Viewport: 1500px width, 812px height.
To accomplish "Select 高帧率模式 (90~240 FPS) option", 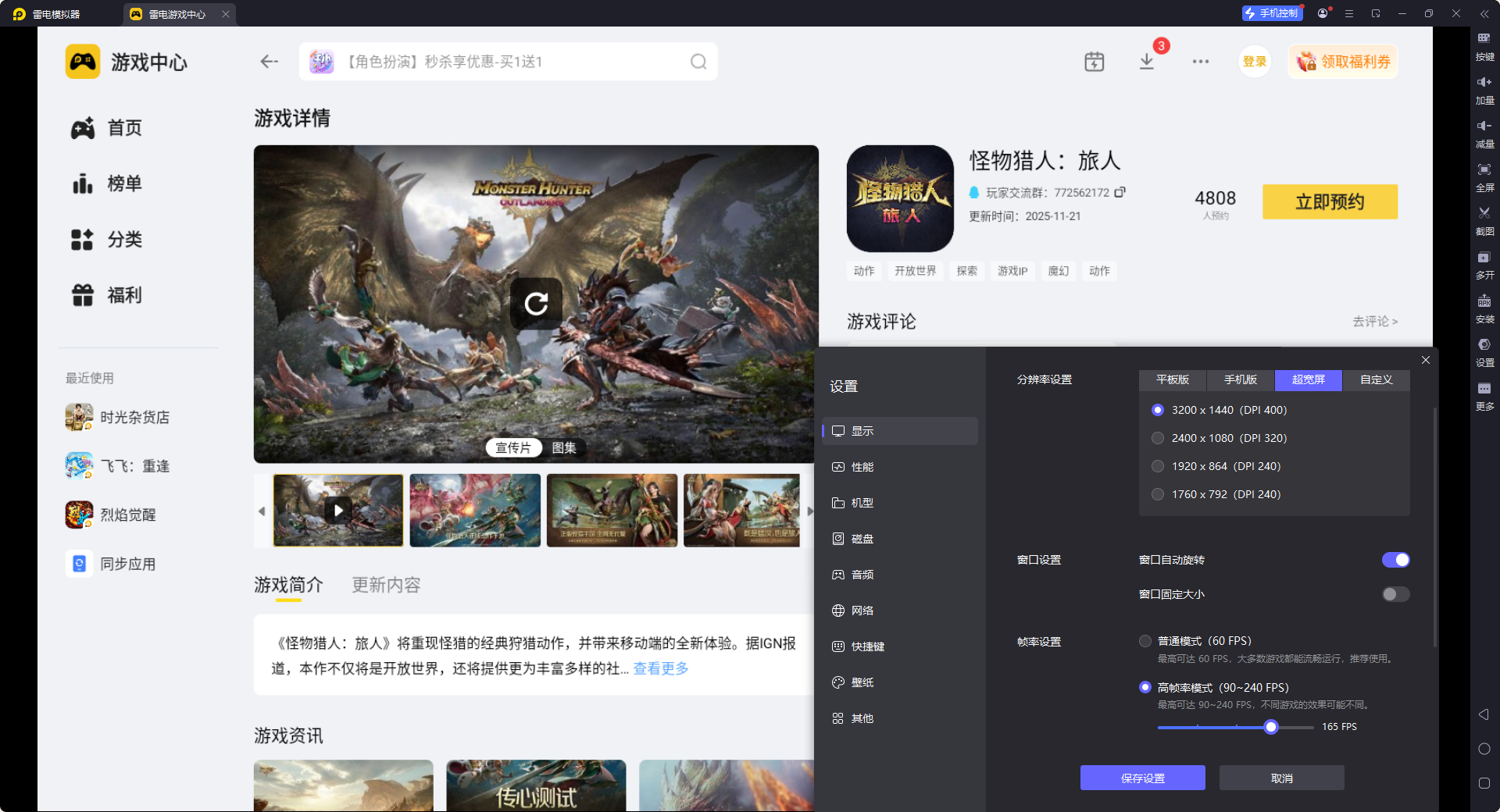I will 1145,687.
